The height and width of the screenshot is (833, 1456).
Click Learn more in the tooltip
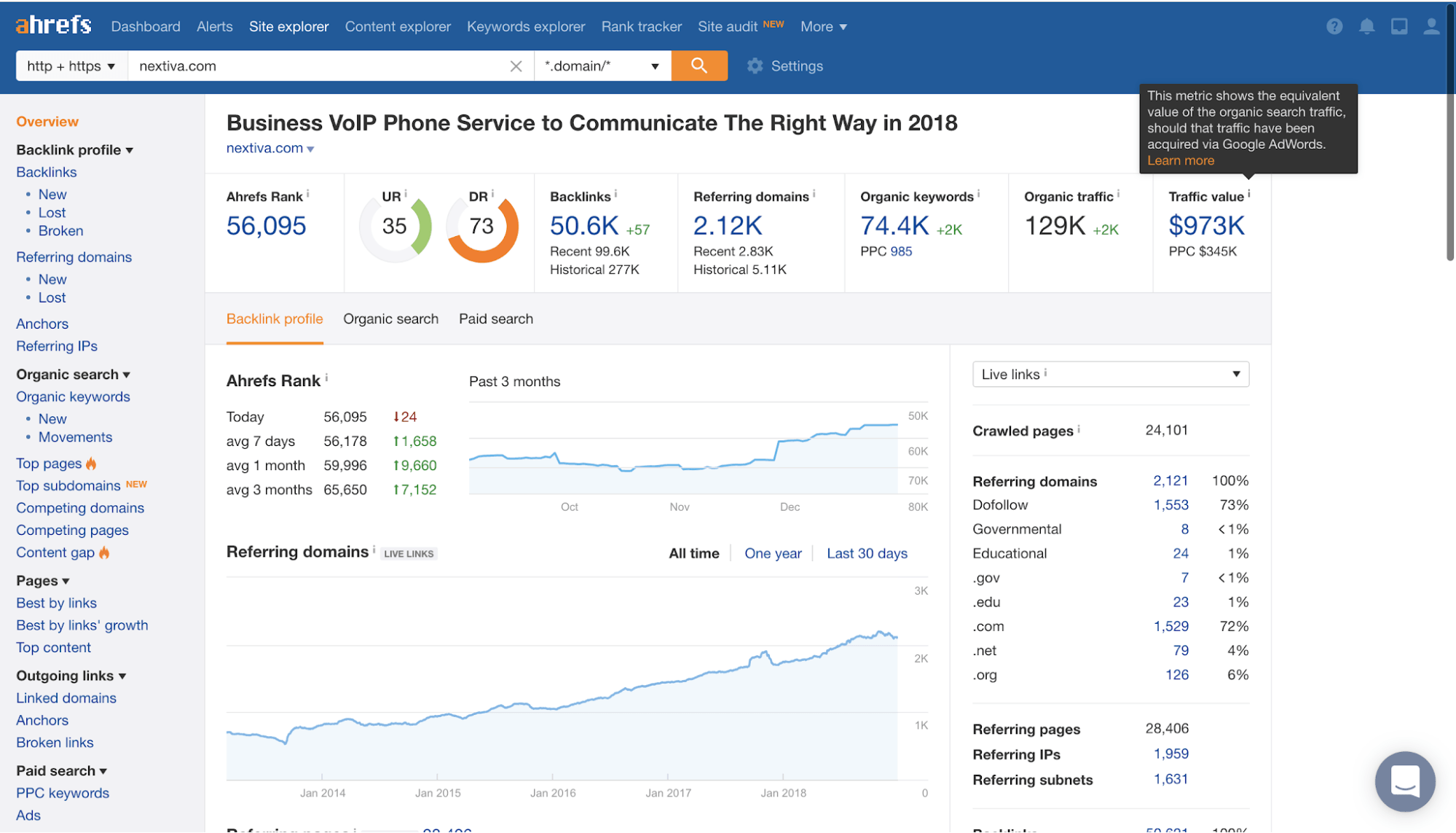point(1180,160)
